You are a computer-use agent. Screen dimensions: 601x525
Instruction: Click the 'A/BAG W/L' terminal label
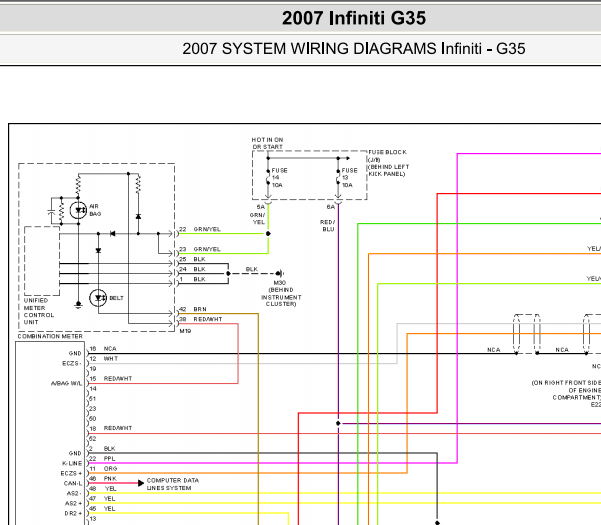pyautogui.click(x=66, y=383)
